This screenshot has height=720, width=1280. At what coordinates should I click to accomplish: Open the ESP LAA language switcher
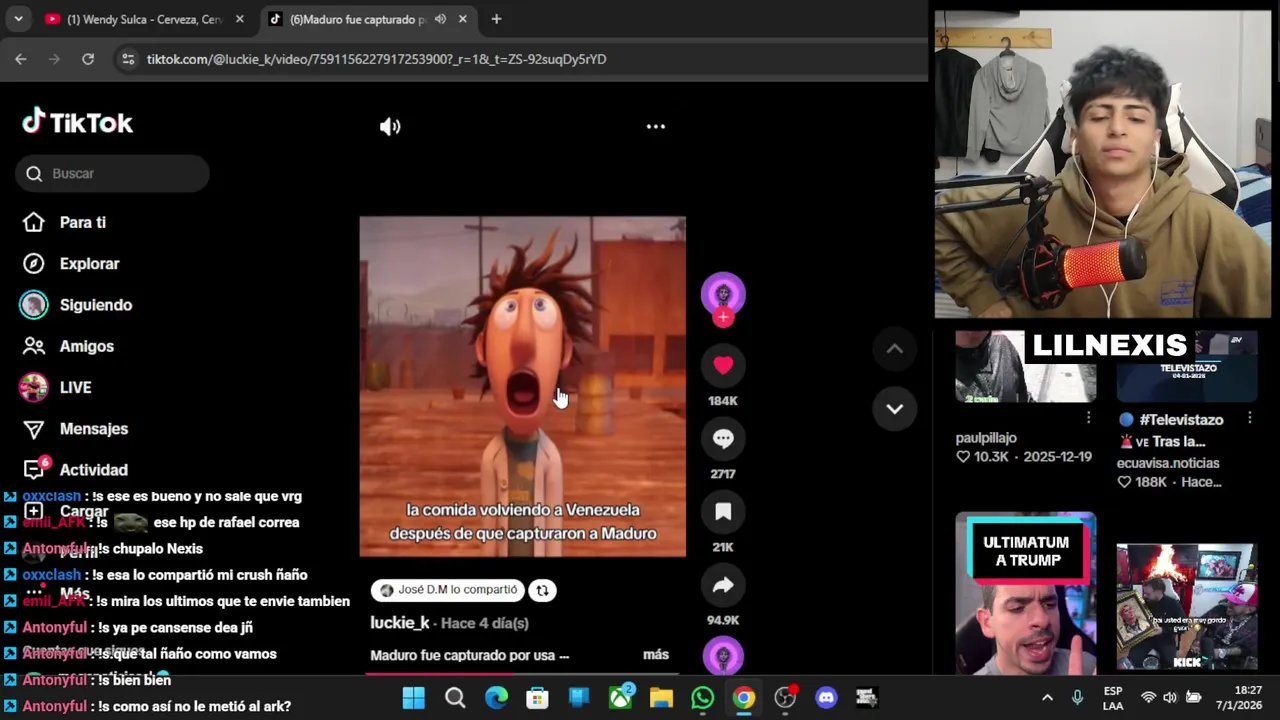click(1113, 698)
